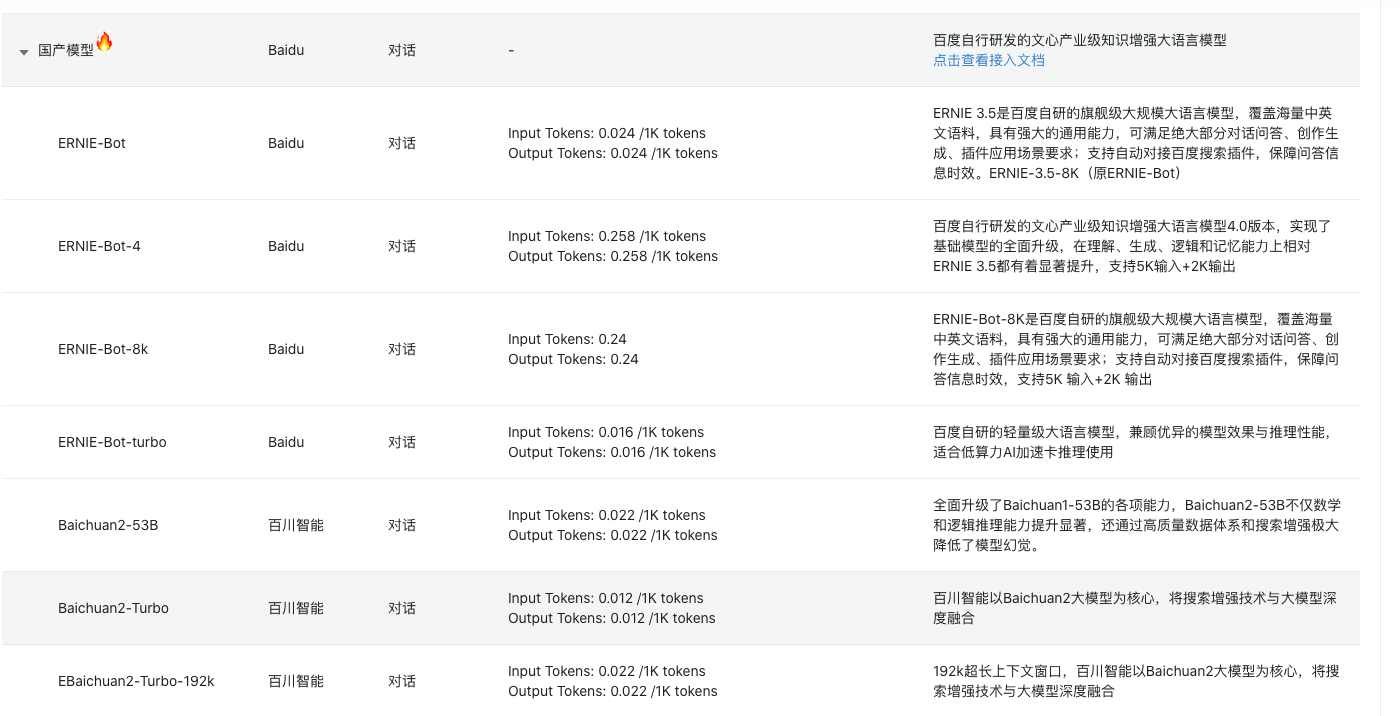Choose the Baichuan2-Turbo model name
The width and height of the screenshot is (1400, 716).
[x=113, y=608]
